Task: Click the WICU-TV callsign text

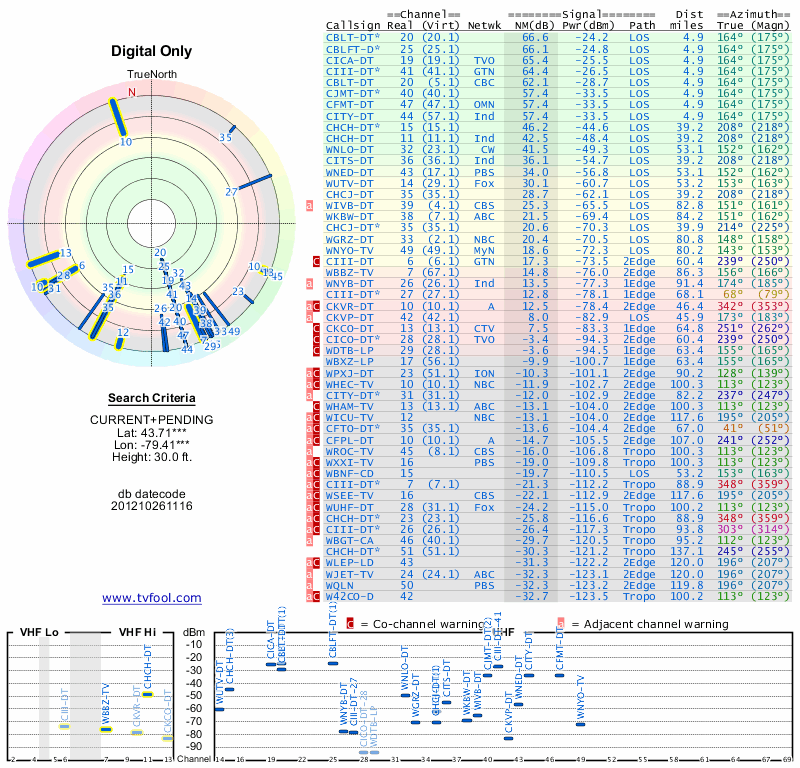Action: (350, 418)
